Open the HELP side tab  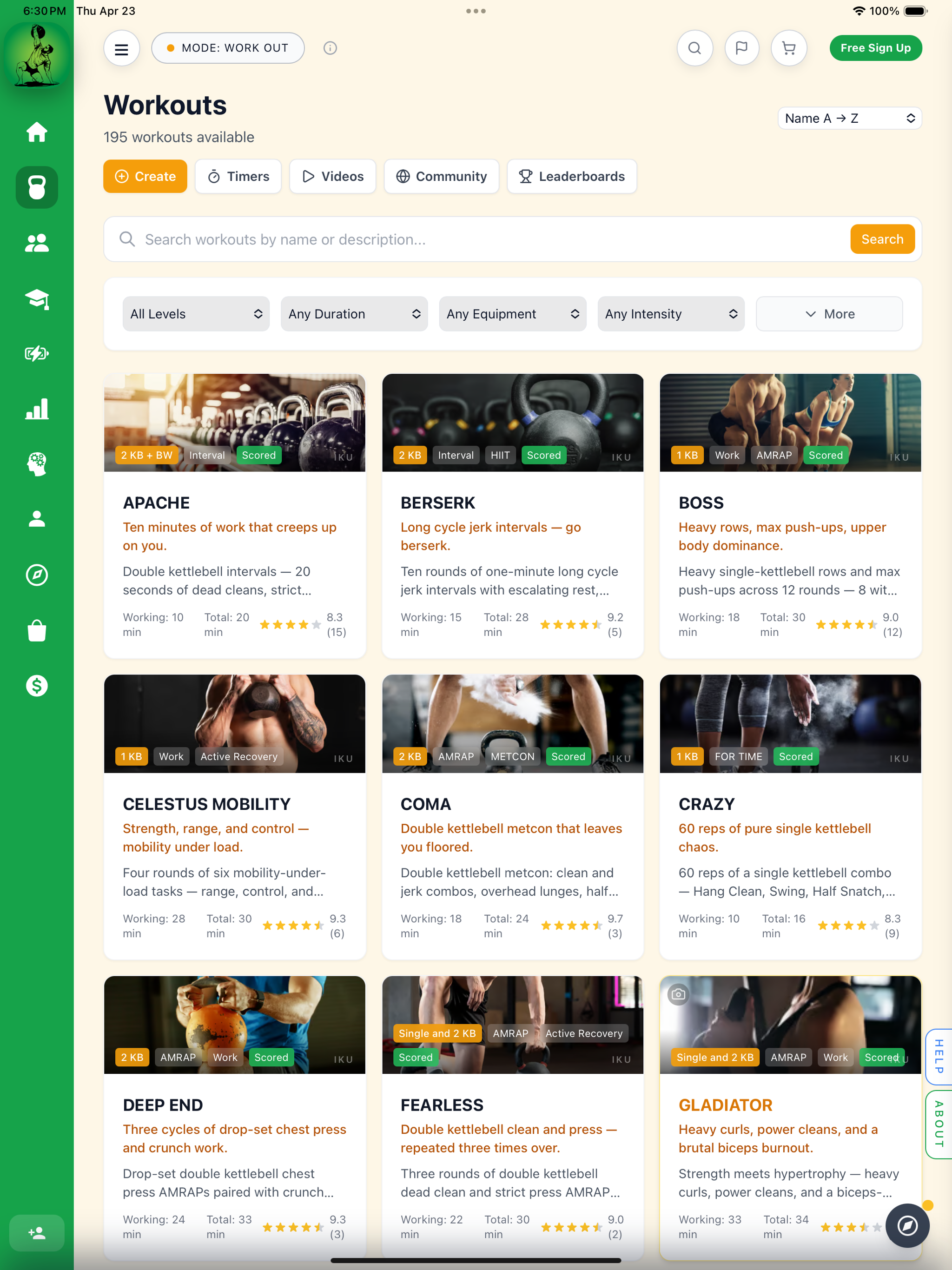(939, 1057)
